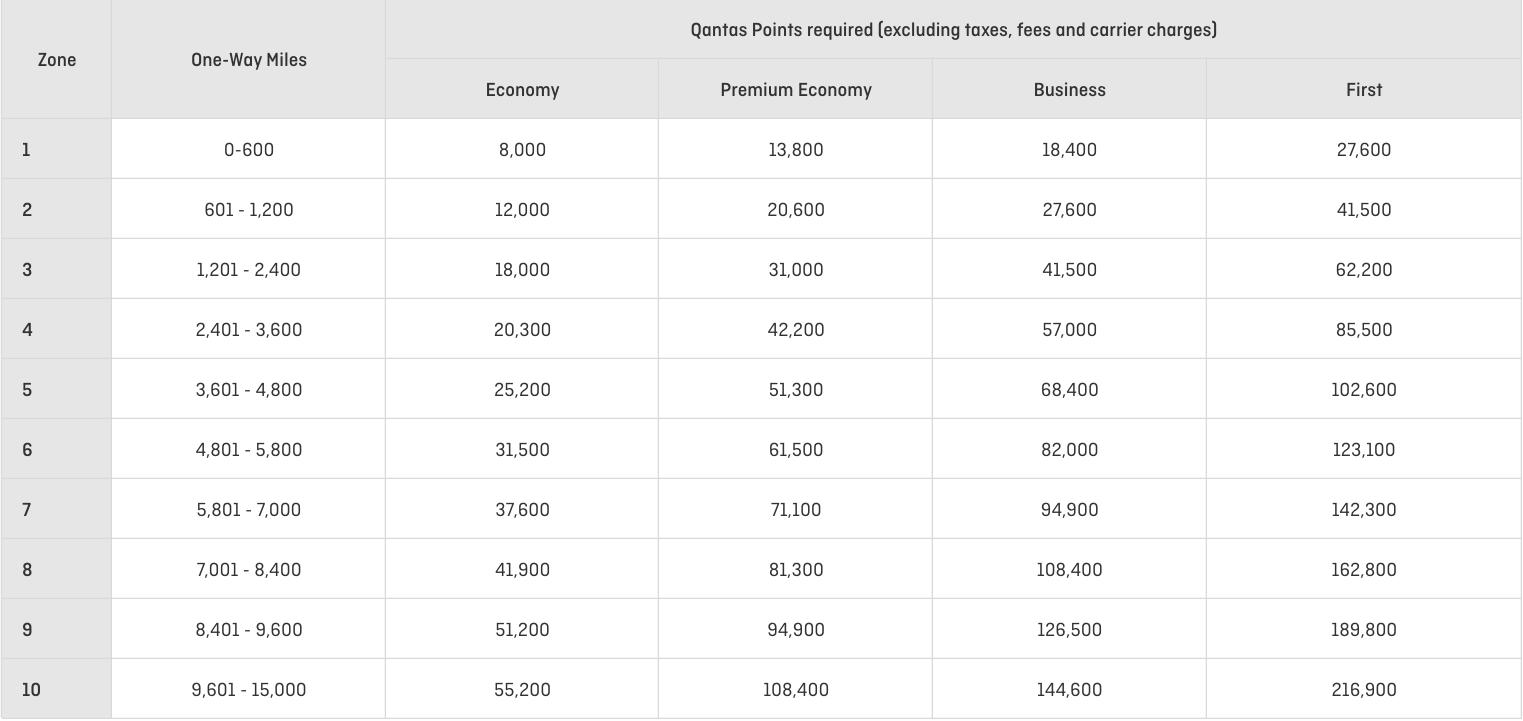Click the 85,500 First points cell
This screenshot has width=1523, height=721.
tap(1364, 329)
